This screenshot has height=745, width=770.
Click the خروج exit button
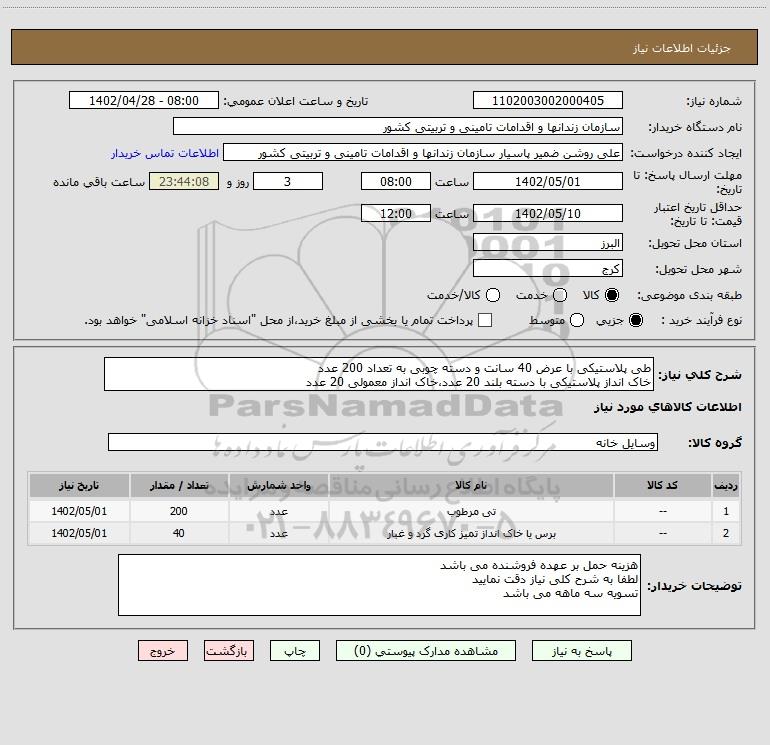point(163,651)
